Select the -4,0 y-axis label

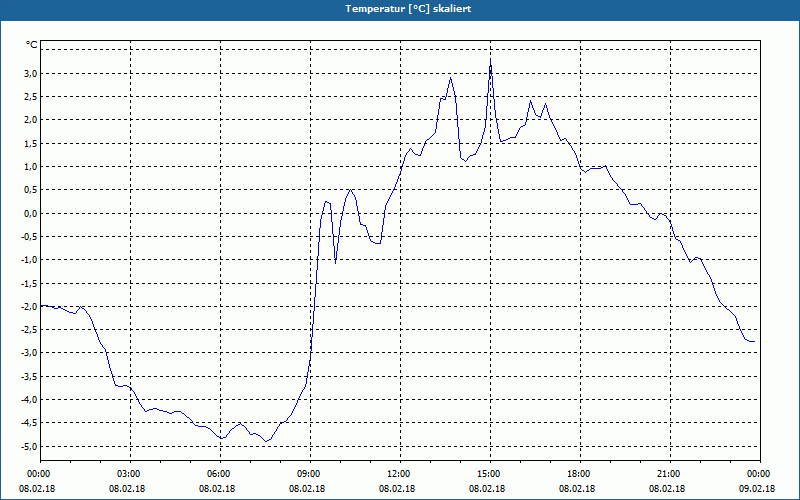point(29,400)
